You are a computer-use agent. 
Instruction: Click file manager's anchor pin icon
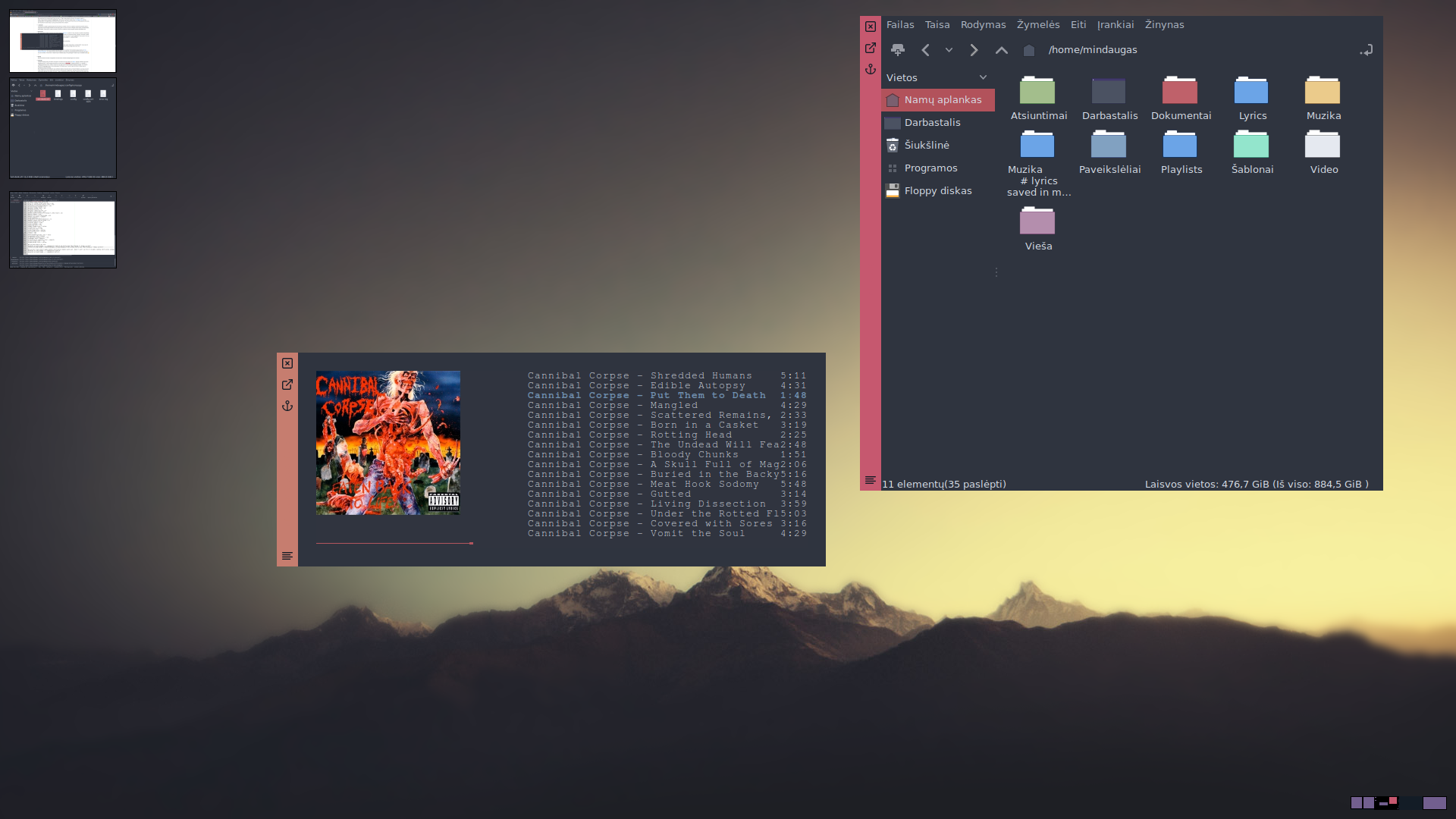871,69
